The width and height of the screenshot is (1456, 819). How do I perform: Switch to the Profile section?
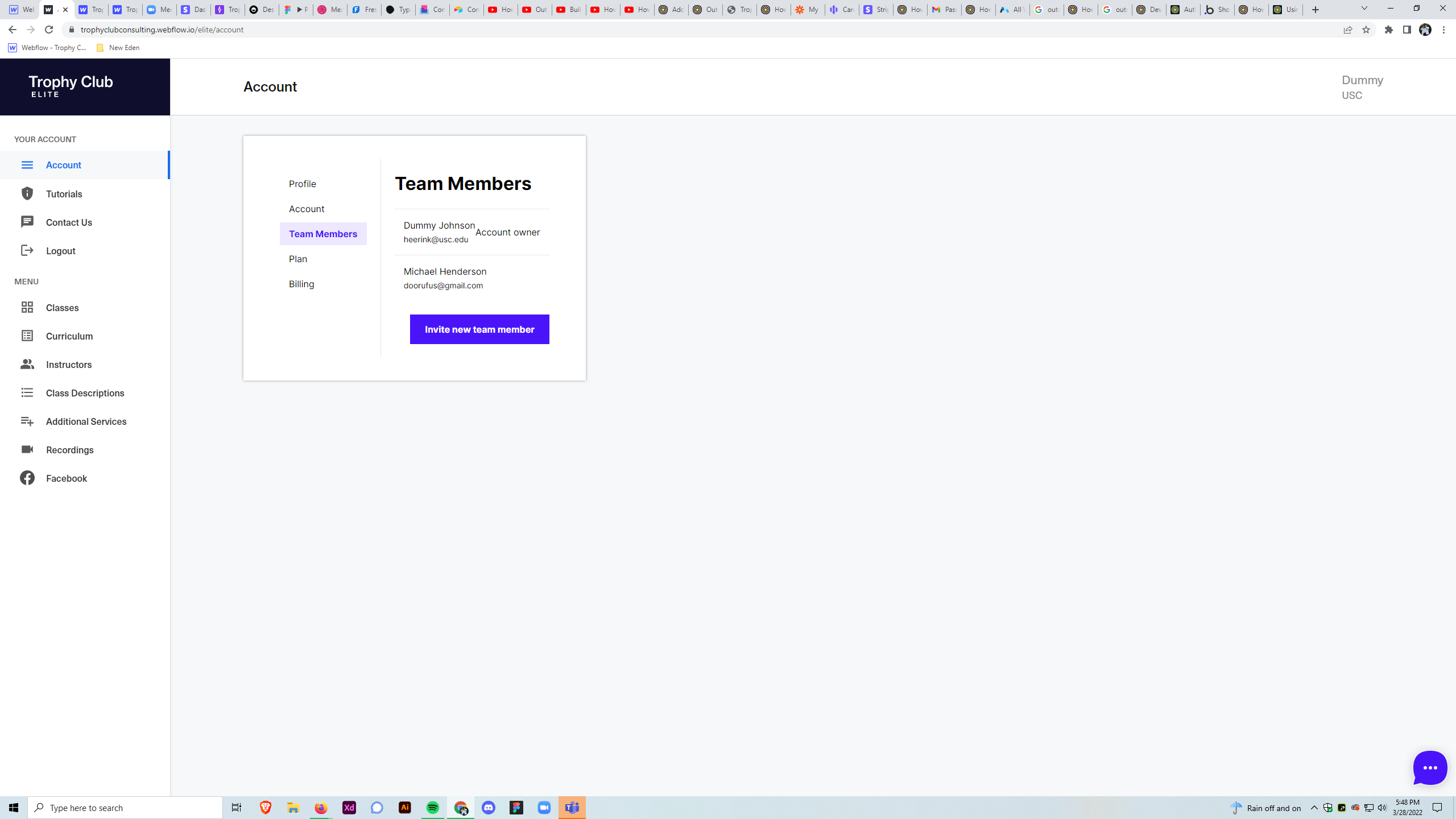tap(302, 184)
